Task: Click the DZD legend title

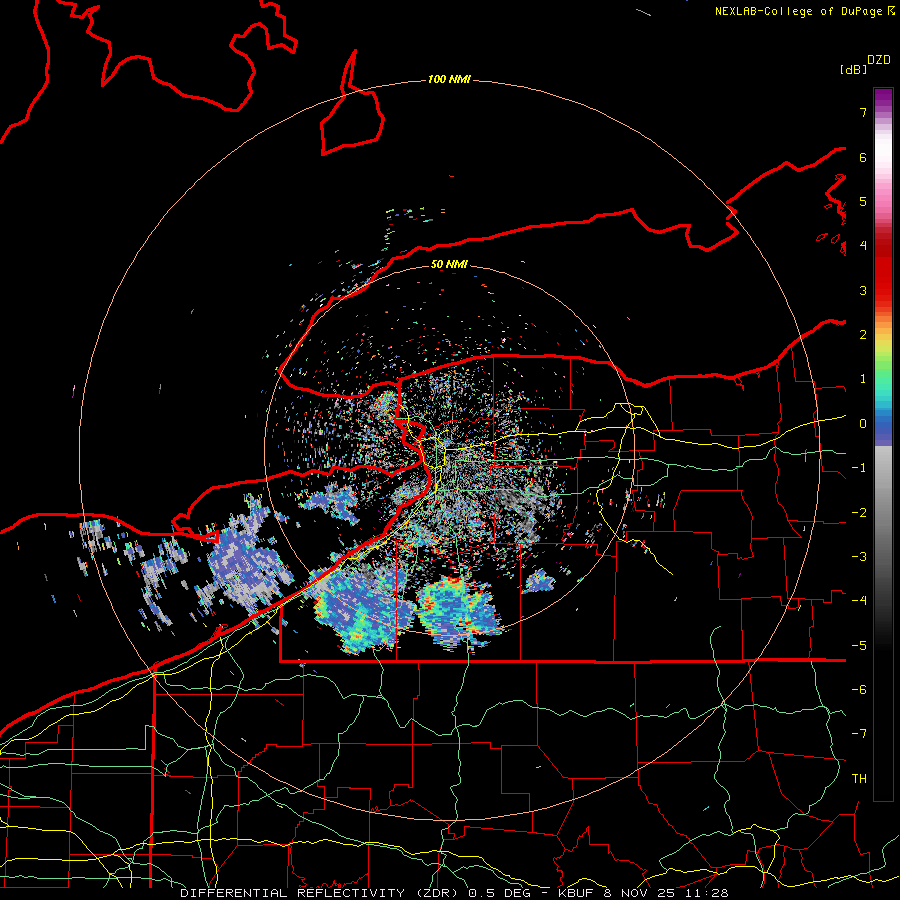Action: [x=878, y=60]
